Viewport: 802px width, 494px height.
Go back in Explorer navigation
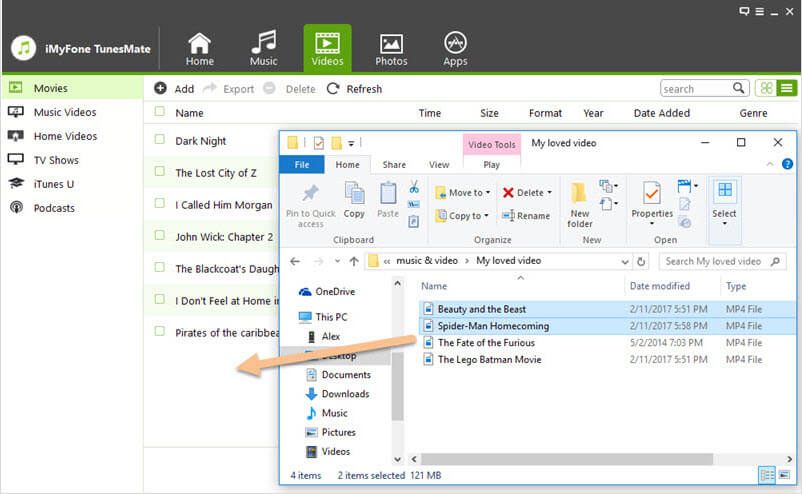295,261
